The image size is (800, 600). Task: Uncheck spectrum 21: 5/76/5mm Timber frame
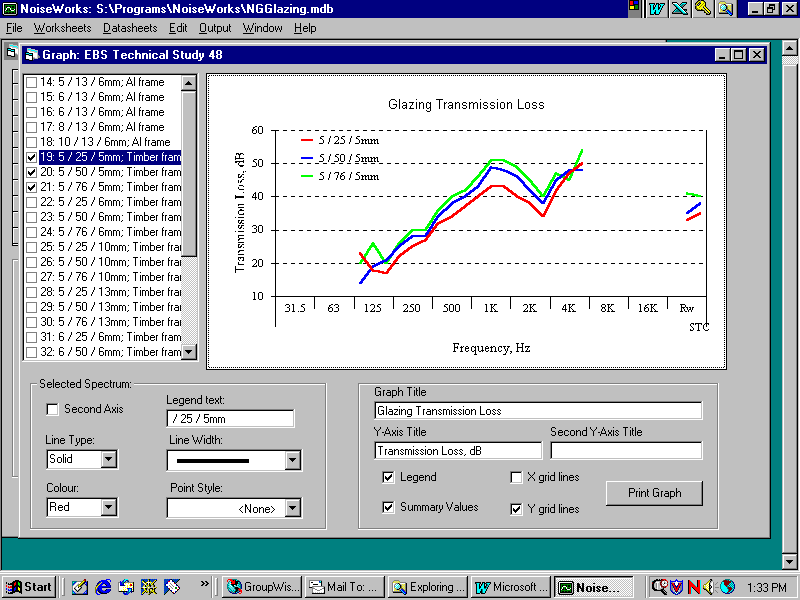coord(32,187)
